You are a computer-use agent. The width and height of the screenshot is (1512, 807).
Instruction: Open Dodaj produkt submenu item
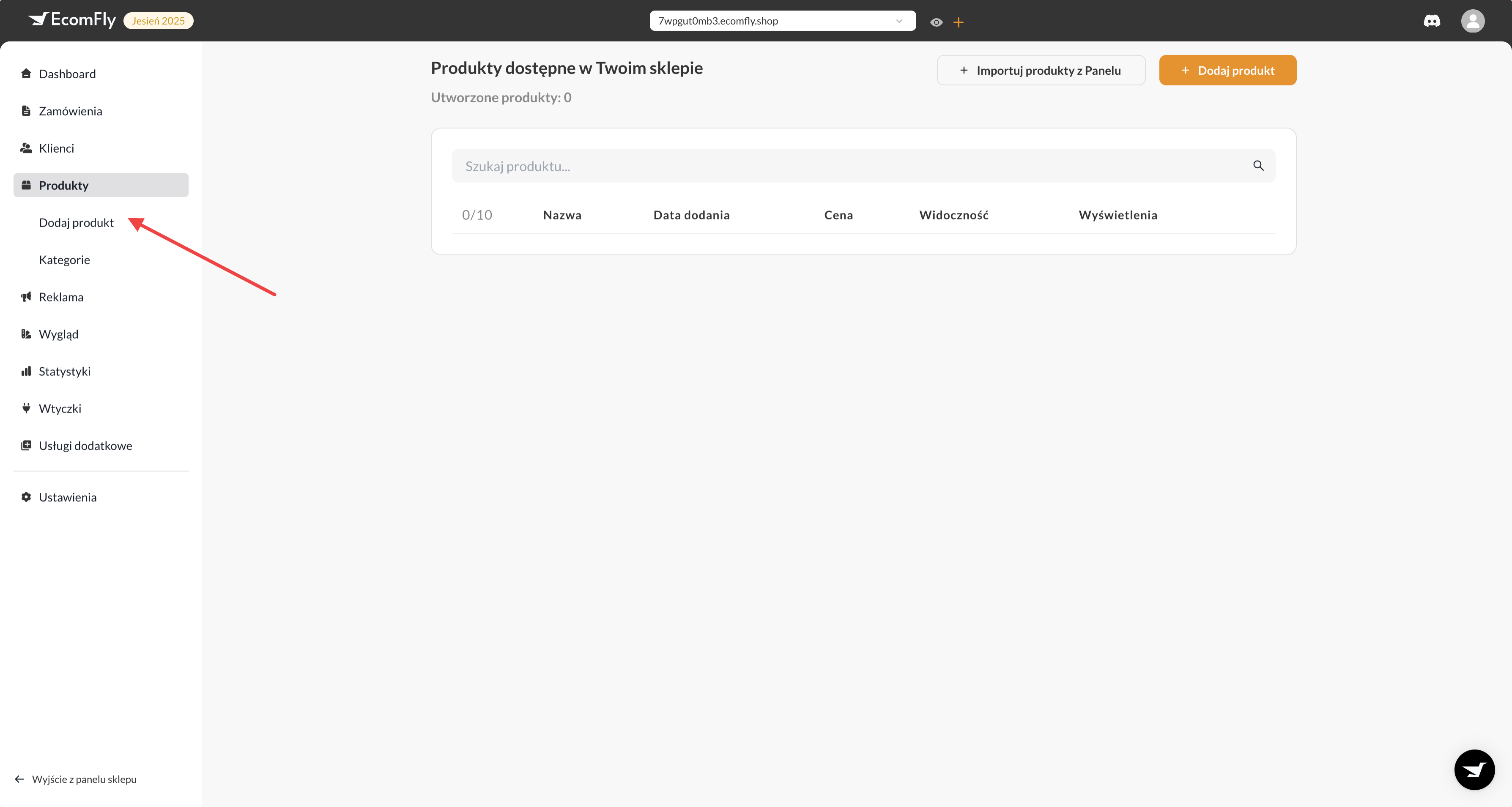(76, 222)
